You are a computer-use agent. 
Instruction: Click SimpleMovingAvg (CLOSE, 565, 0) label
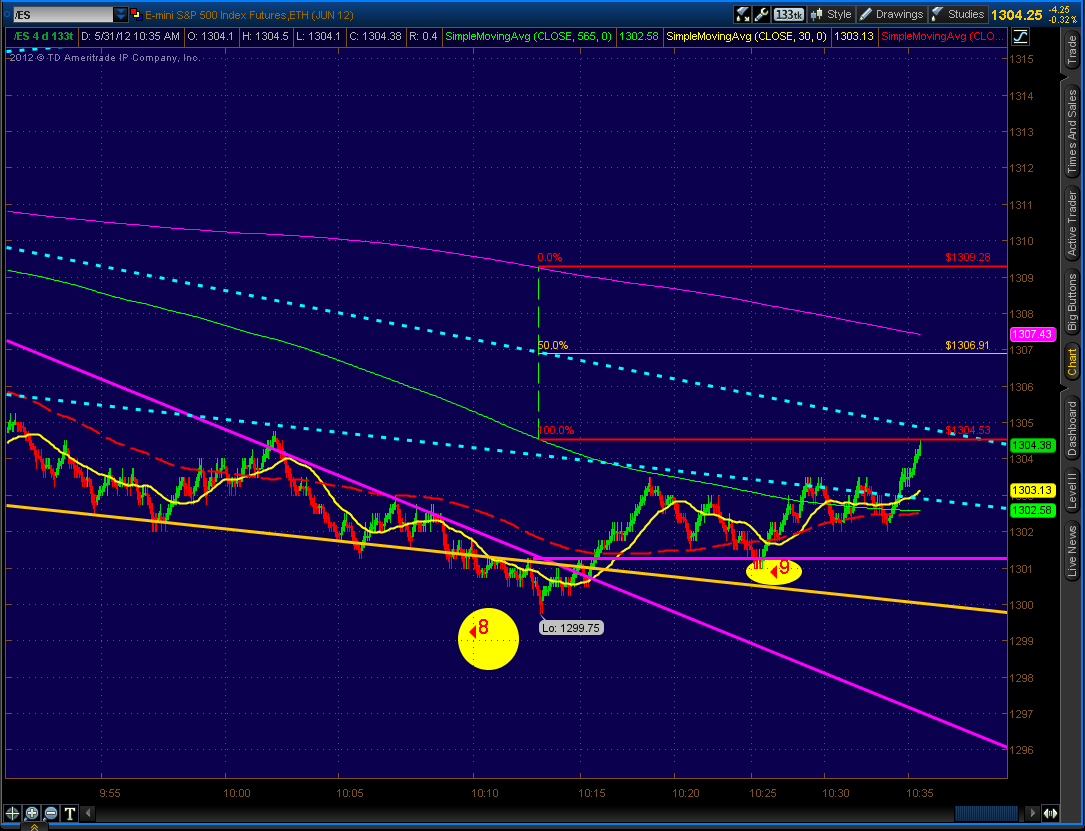(529, 36)
